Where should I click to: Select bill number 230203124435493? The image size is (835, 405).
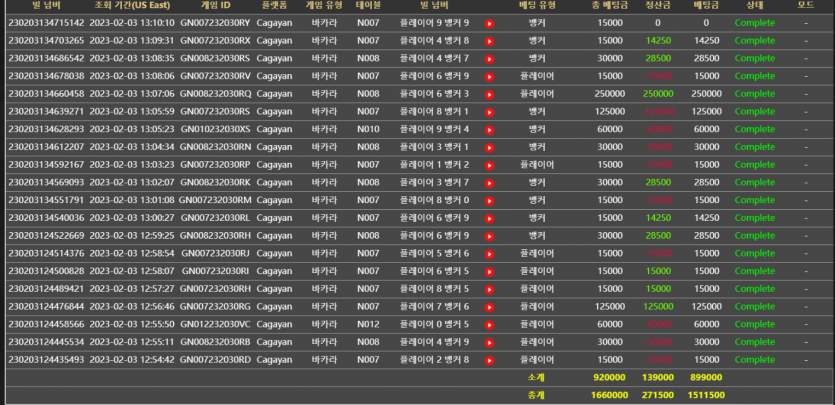[46, 360]
